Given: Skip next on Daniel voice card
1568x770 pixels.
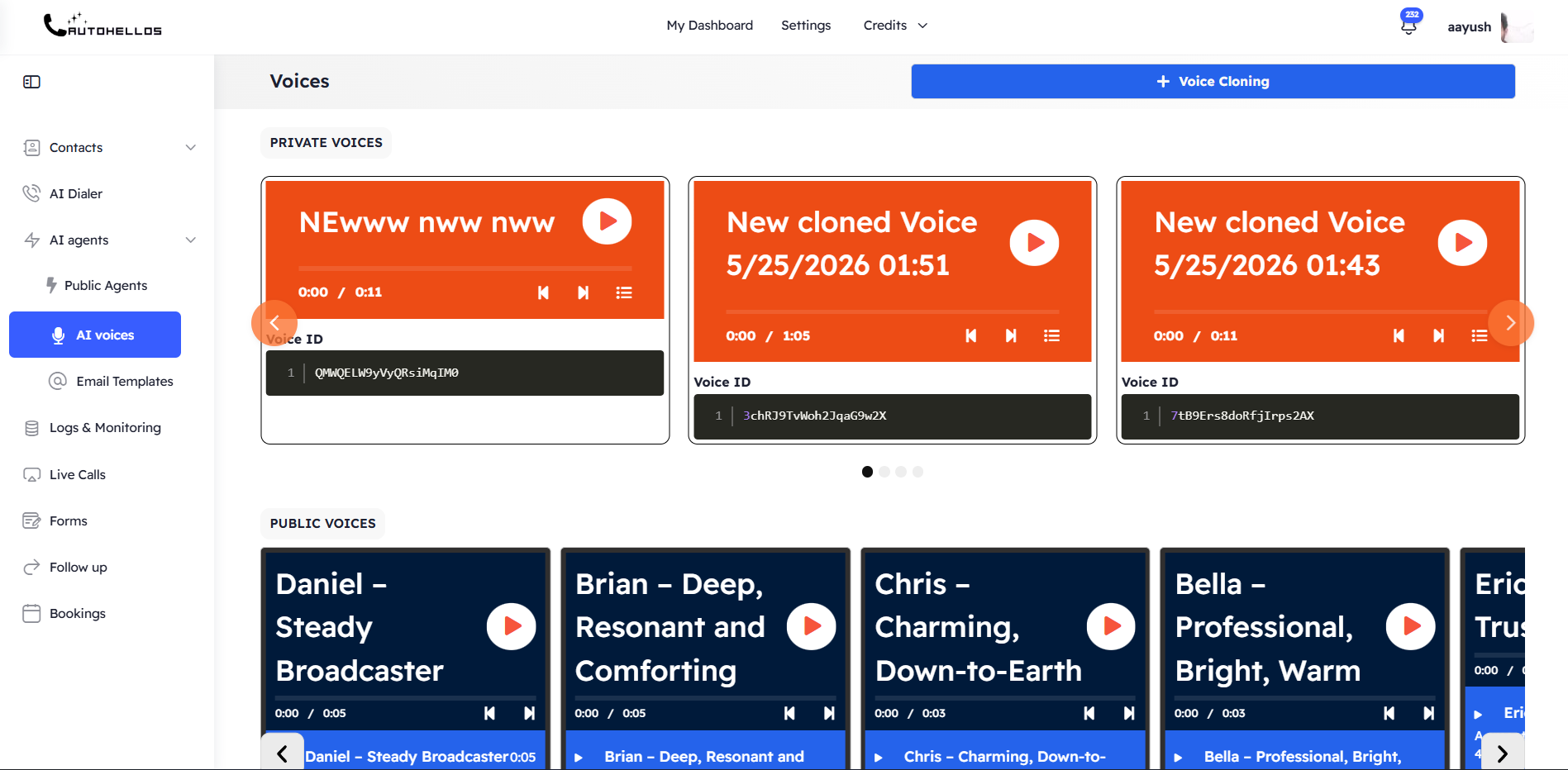Looking at the screenshot, I should coord(530,713).
